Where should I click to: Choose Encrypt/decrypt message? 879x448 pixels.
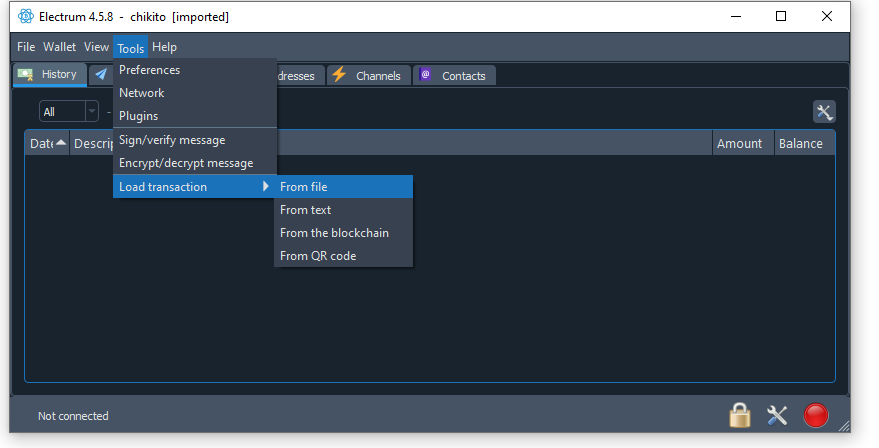point(195,163)
